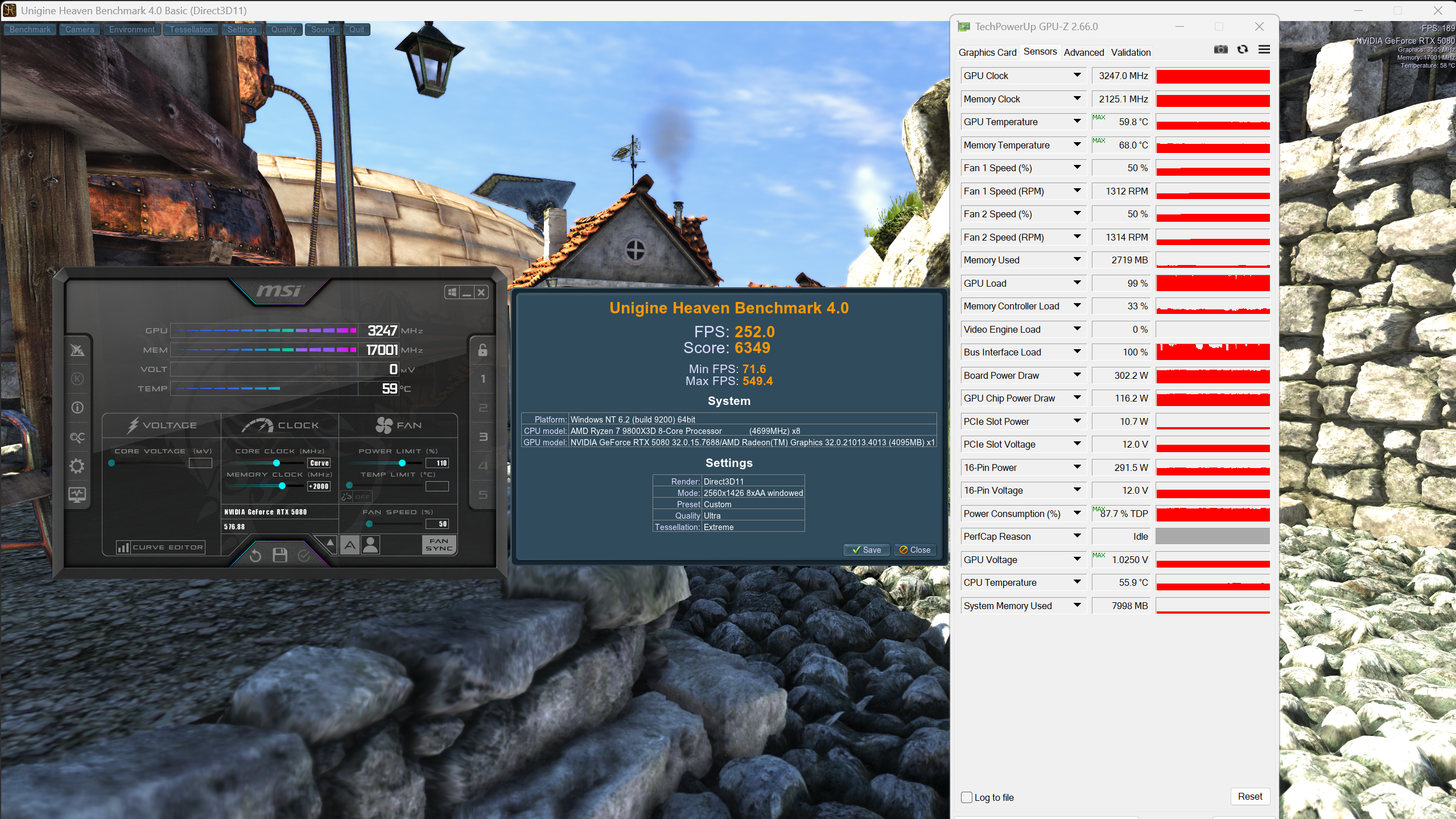Select Afterburner profile slot 5
This screenshot has width=1456, height=819.
click(483, 495)
